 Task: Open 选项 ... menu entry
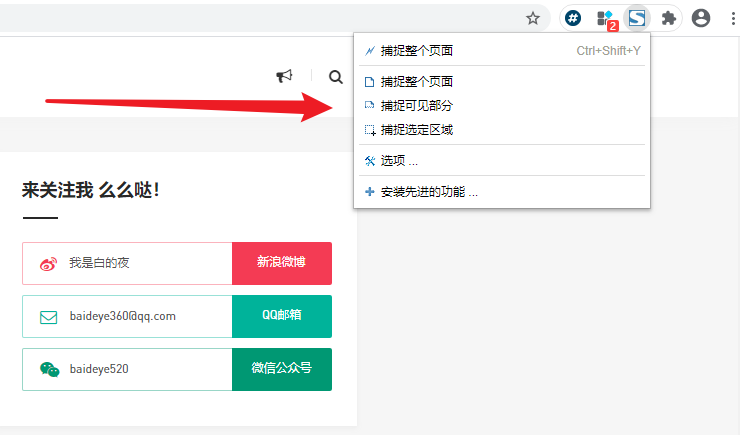point(502,161)
